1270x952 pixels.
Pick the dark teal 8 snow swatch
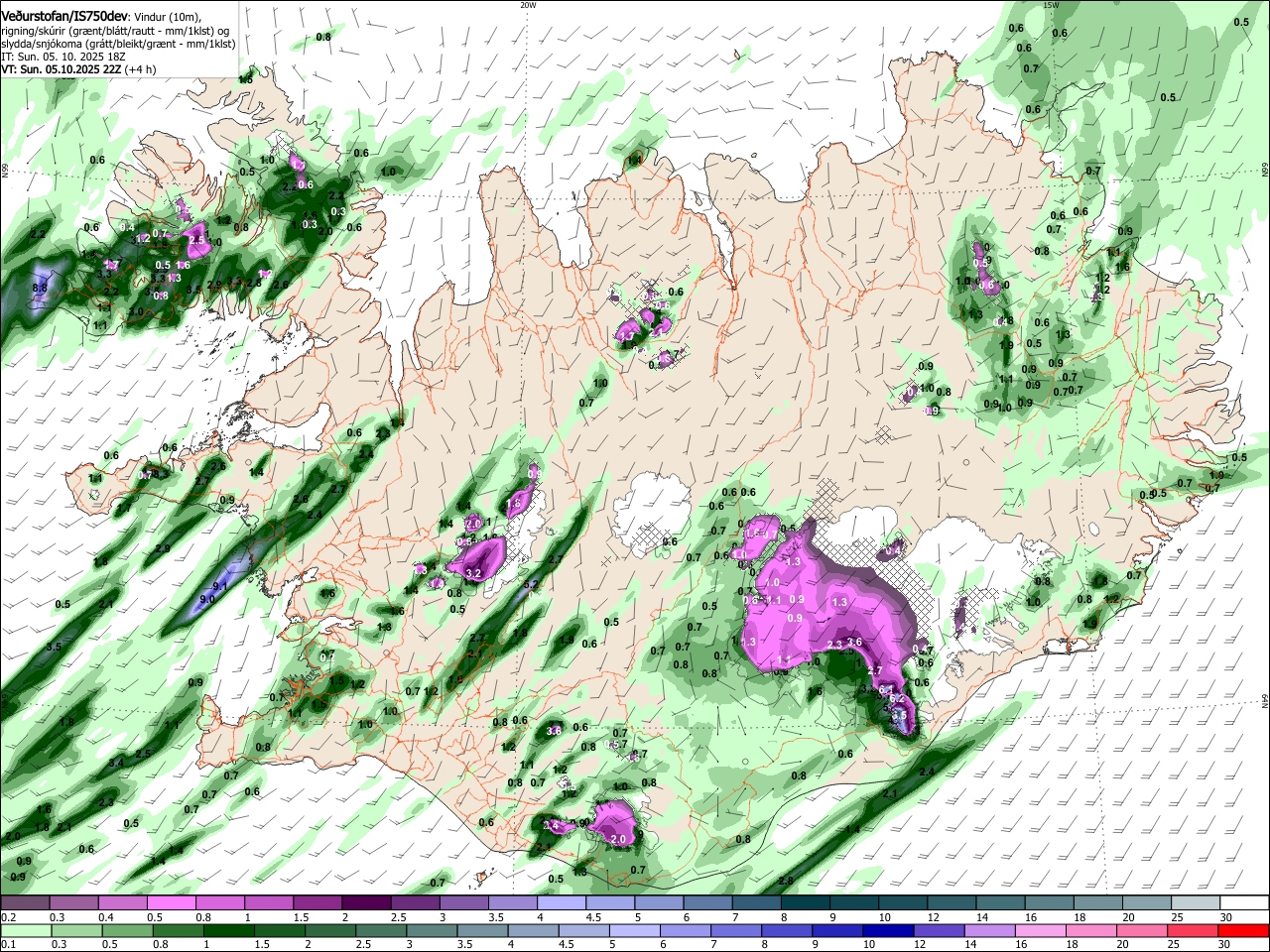pyautogui.click(x=806, y=903)
